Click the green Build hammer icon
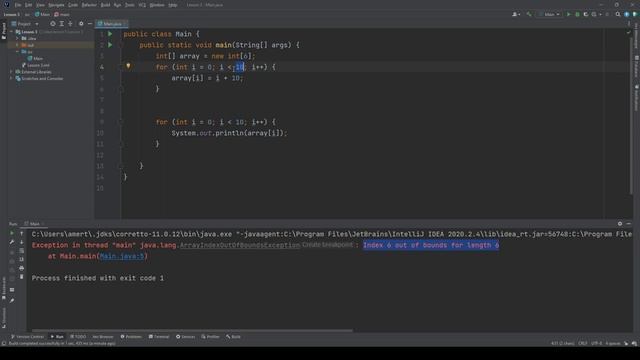Screen dimensions: 640x360 529,14
